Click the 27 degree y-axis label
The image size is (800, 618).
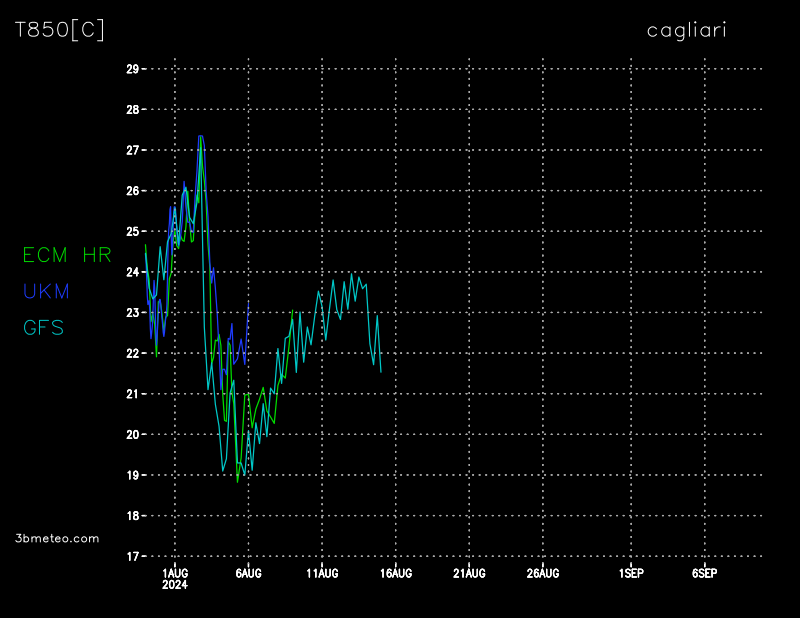pos(132,150)
